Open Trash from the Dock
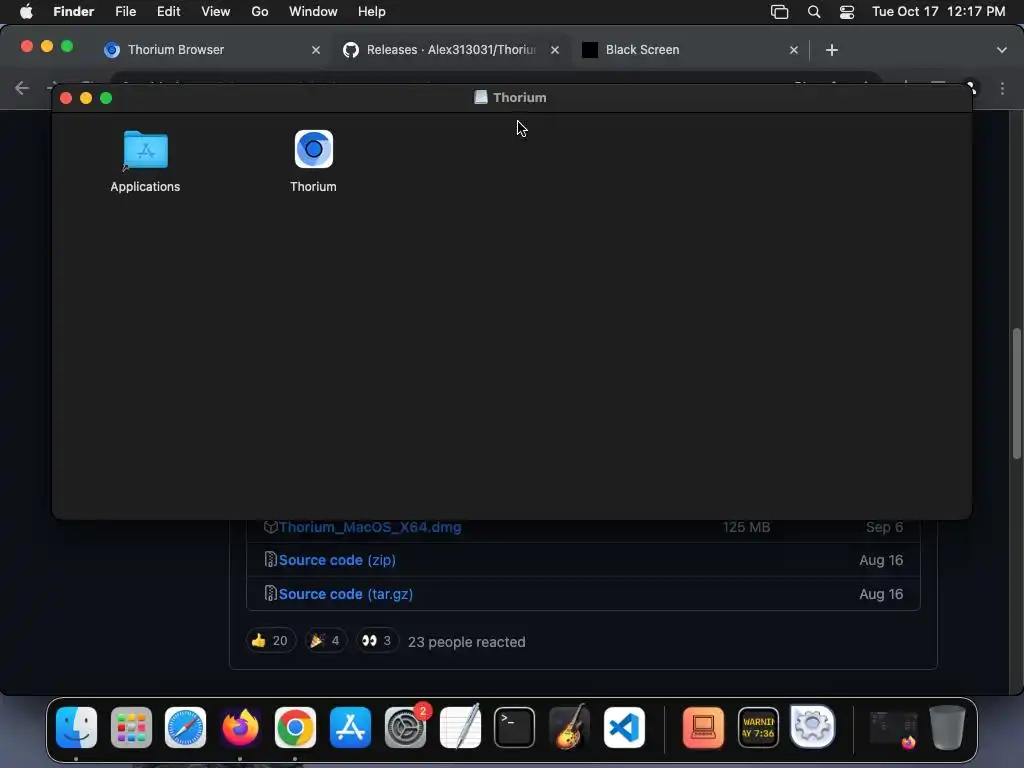This screenshot has height=768, width=1024. point(947,728)
